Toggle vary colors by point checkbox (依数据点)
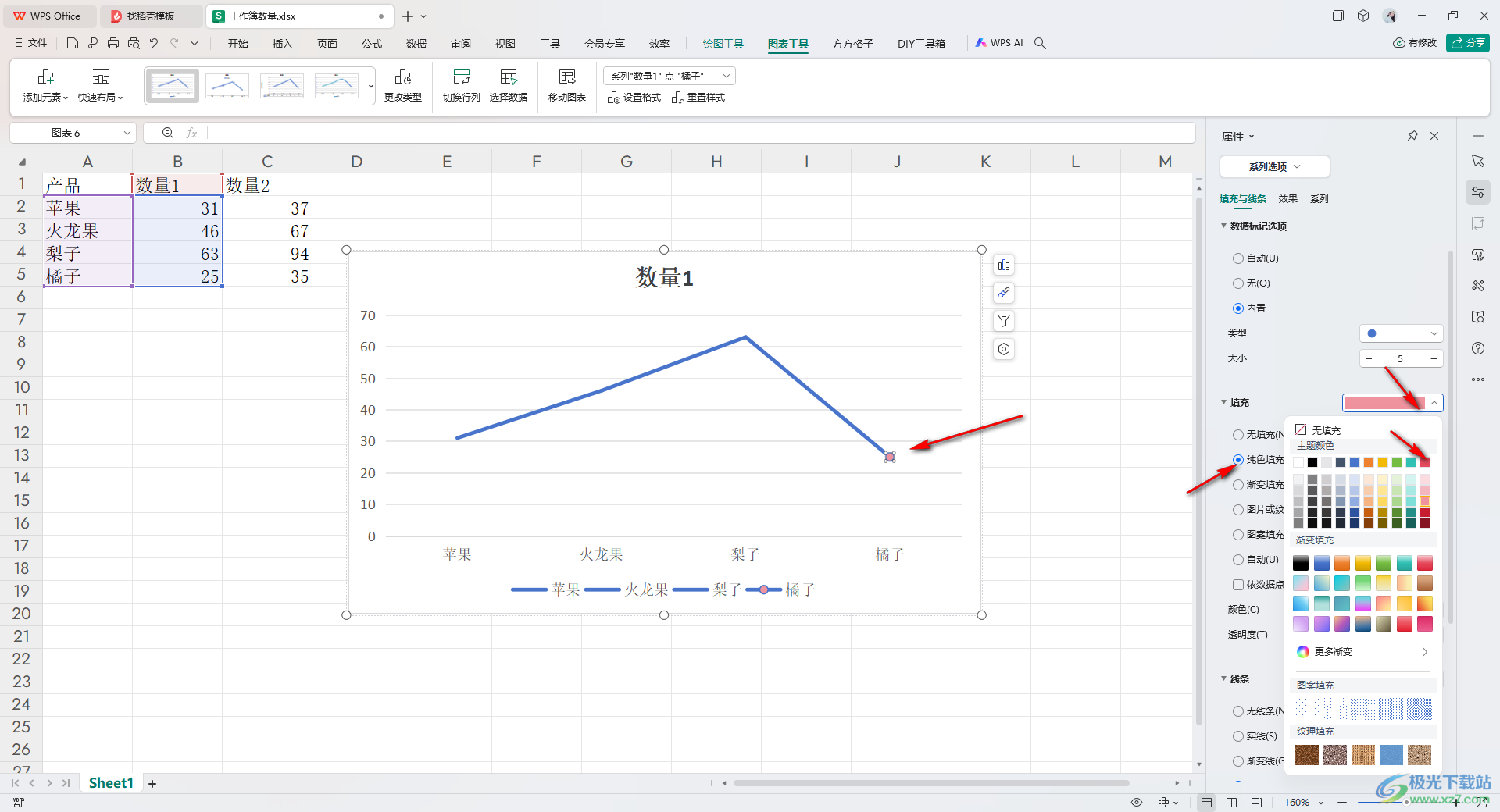 (x=1238, y=585)
